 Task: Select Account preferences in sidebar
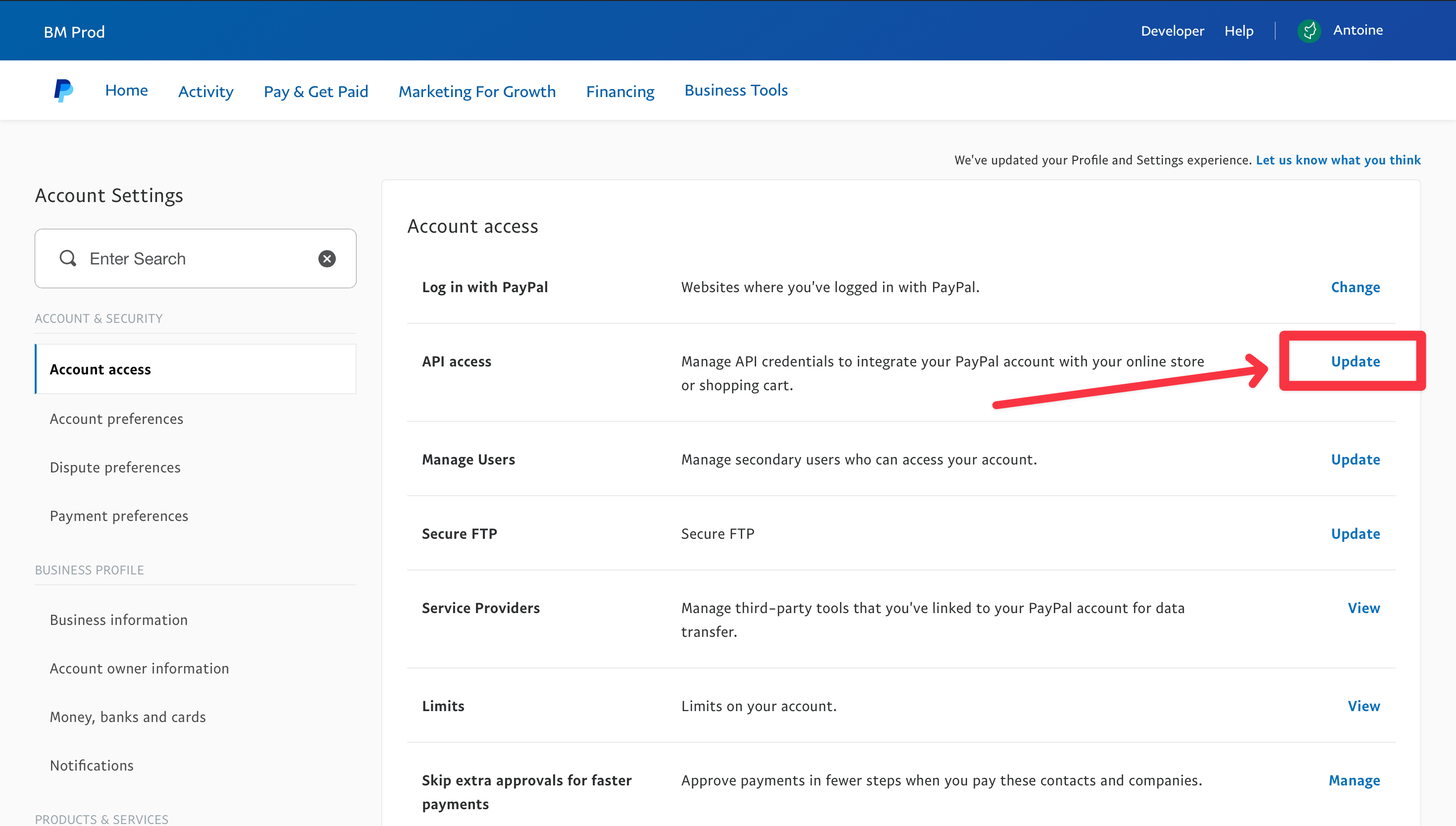116,418
